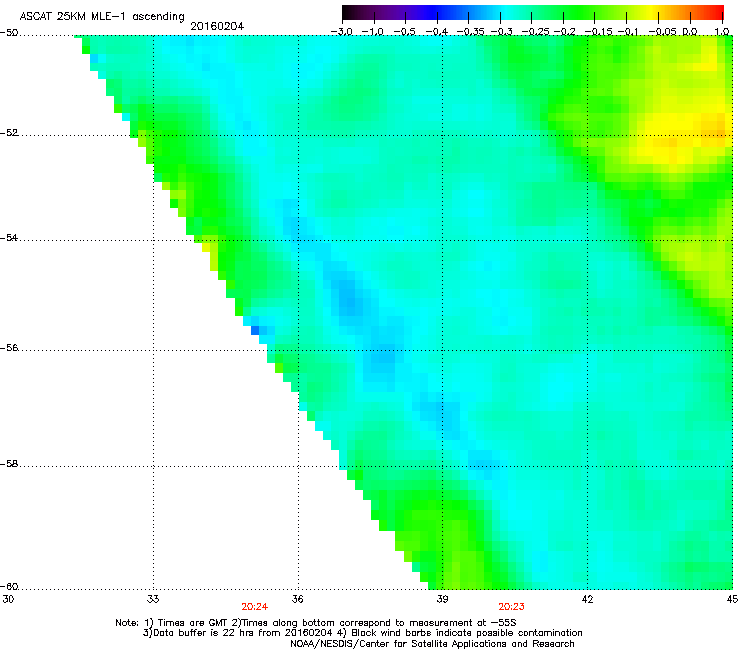Select the yellow section of the color bar

click(x=654, y=12)
